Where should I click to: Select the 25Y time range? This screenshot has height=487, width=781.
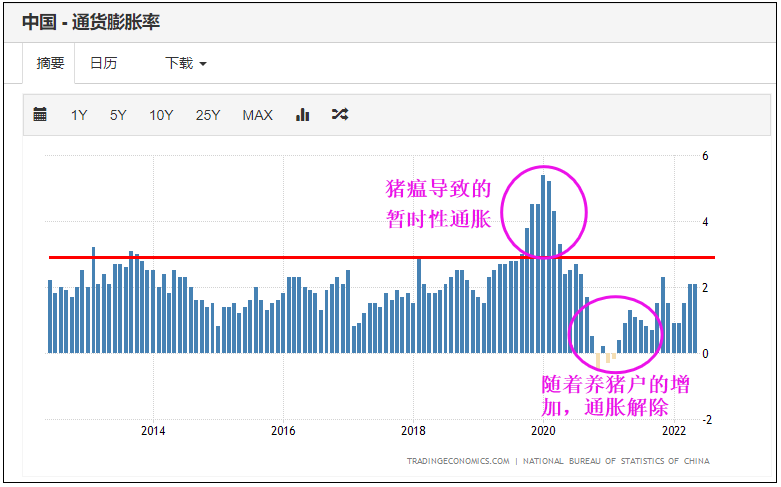point(208,116)
